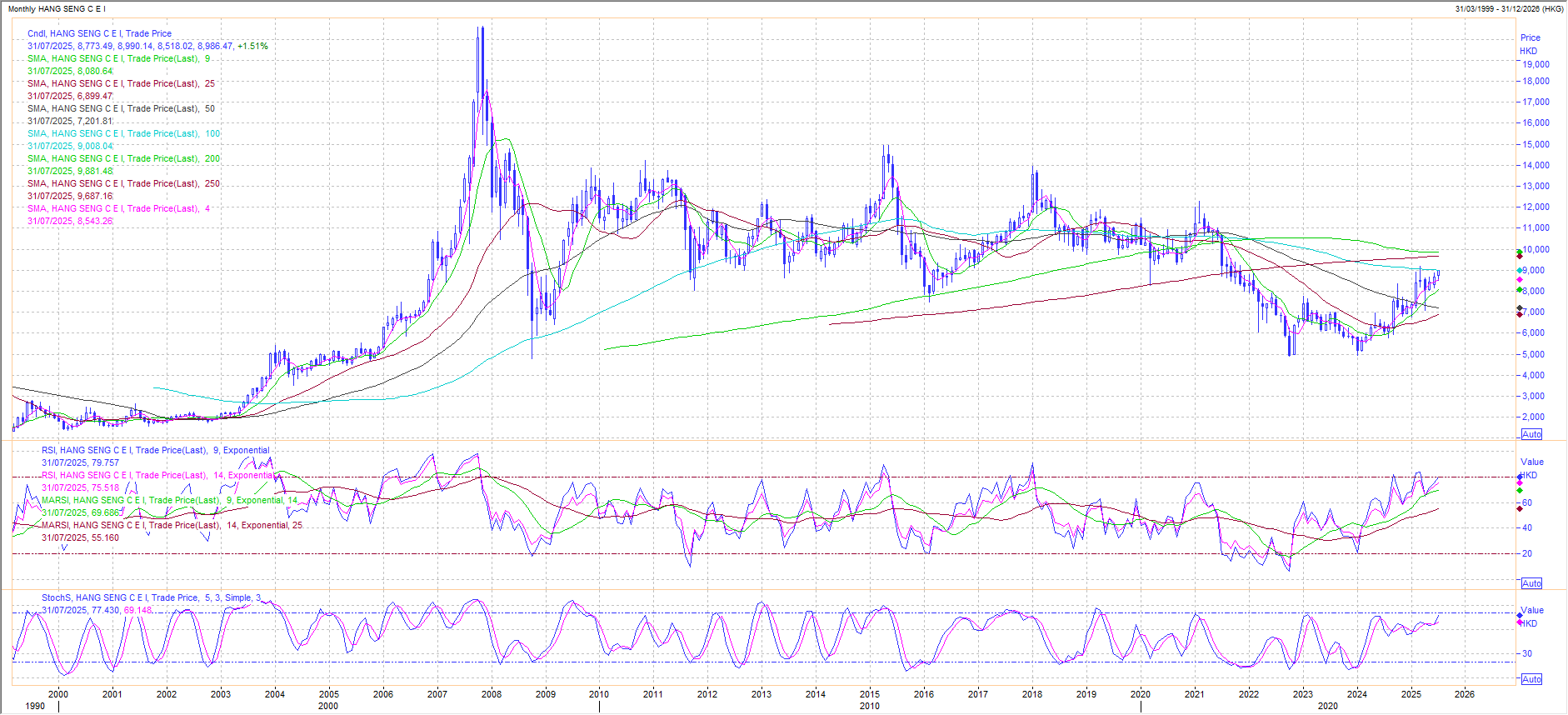The image size is (1568, 715).
Task: Click the 2000 year label on time axis
Action: pyautogui.click(x=58, y=694)
